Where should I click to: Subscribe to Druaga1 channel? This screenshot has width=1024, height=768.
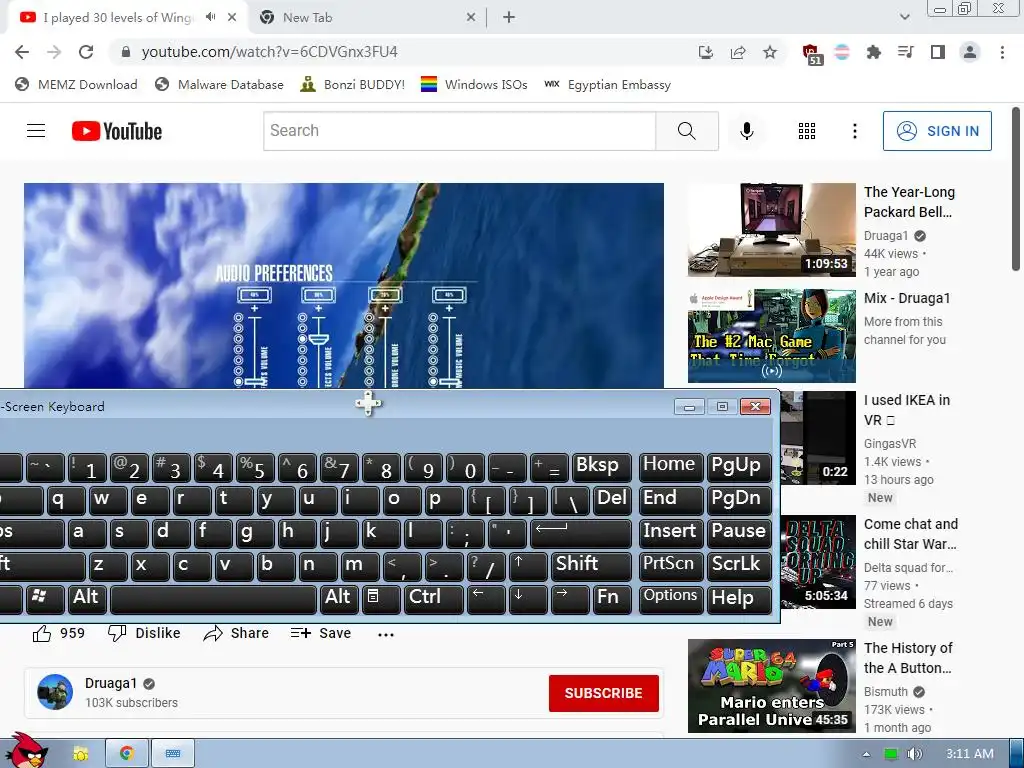pyautogui.click(x=603, y=694)
